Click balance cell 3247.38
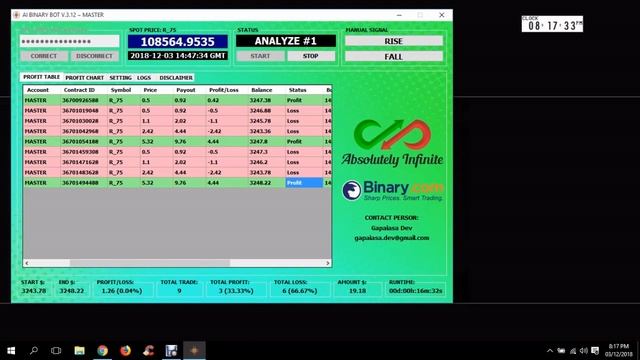 point(267,100)
